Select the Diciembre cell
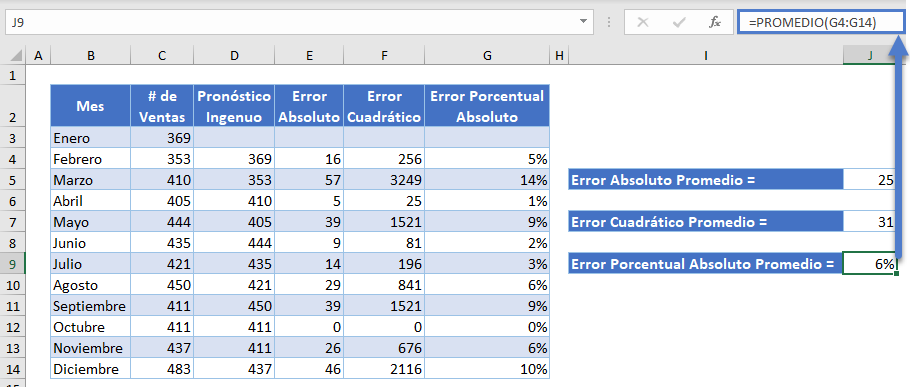 tap(91, 369)
